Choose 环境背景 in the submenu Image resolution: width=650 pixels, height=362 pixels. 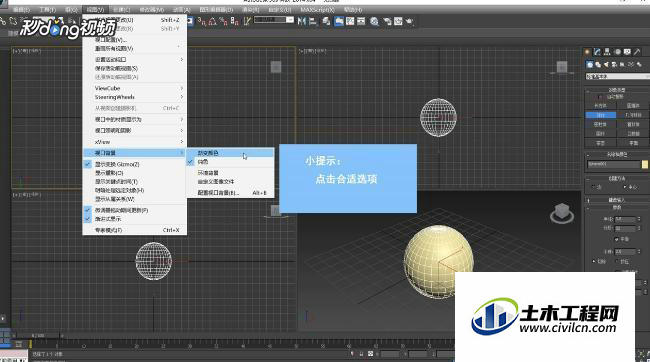[x=230, y=173]
